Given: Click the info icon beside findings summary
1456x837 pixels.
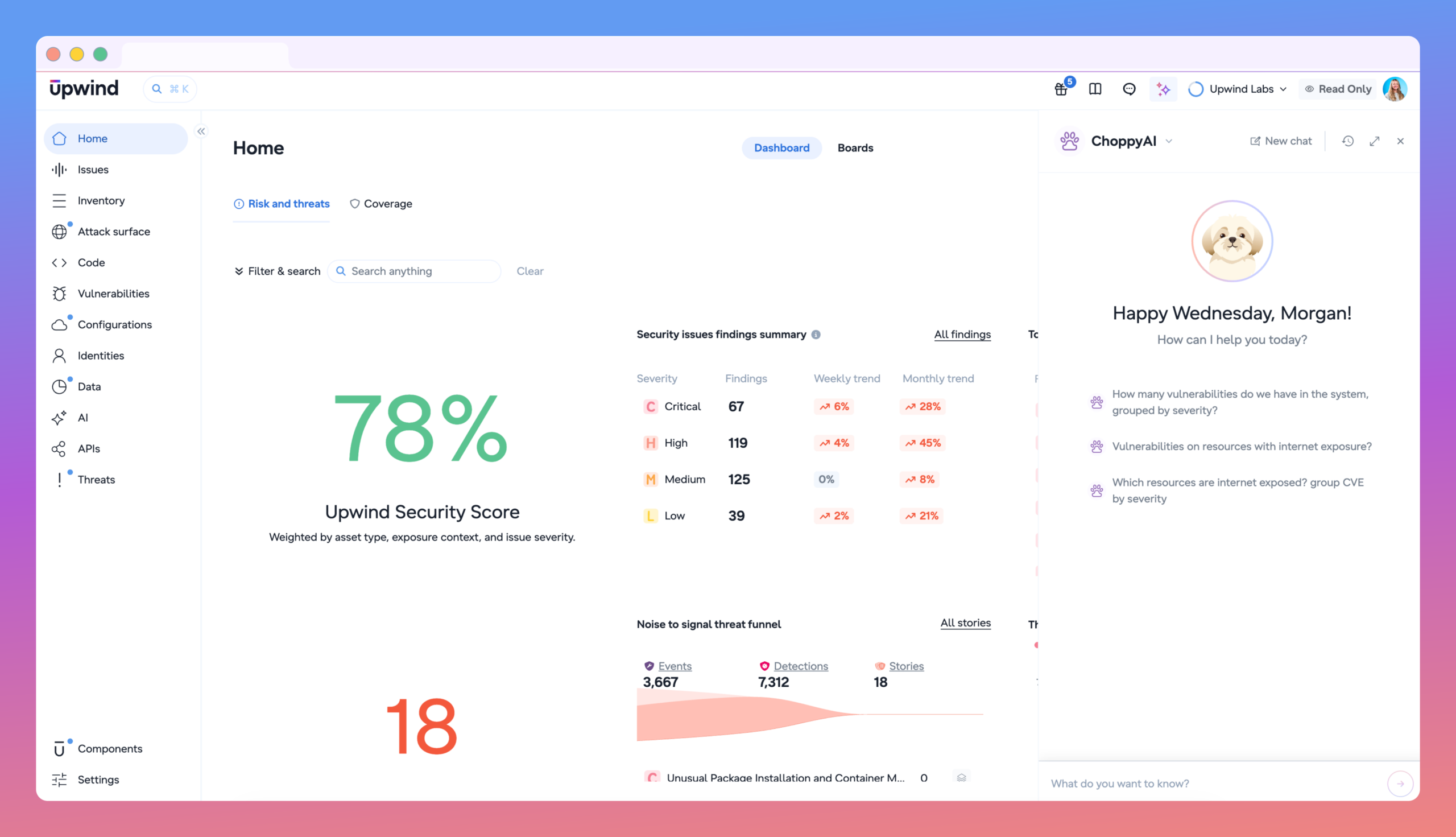Looking at the screenshot, I should click(816, 335).
